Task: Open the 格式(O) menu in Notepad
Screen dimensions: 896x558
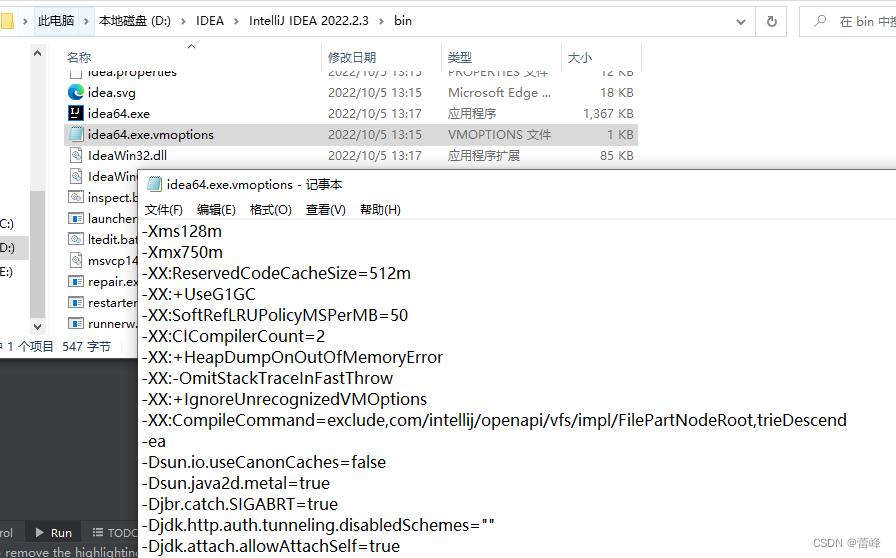Action: [270, 210]
